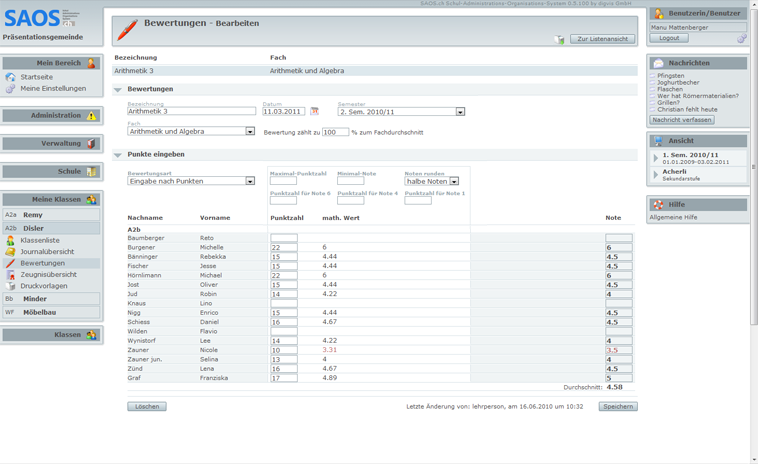This screenshot has width=758, height=464.
Task: Open the Pfingsten message
Action: [671, 76]
